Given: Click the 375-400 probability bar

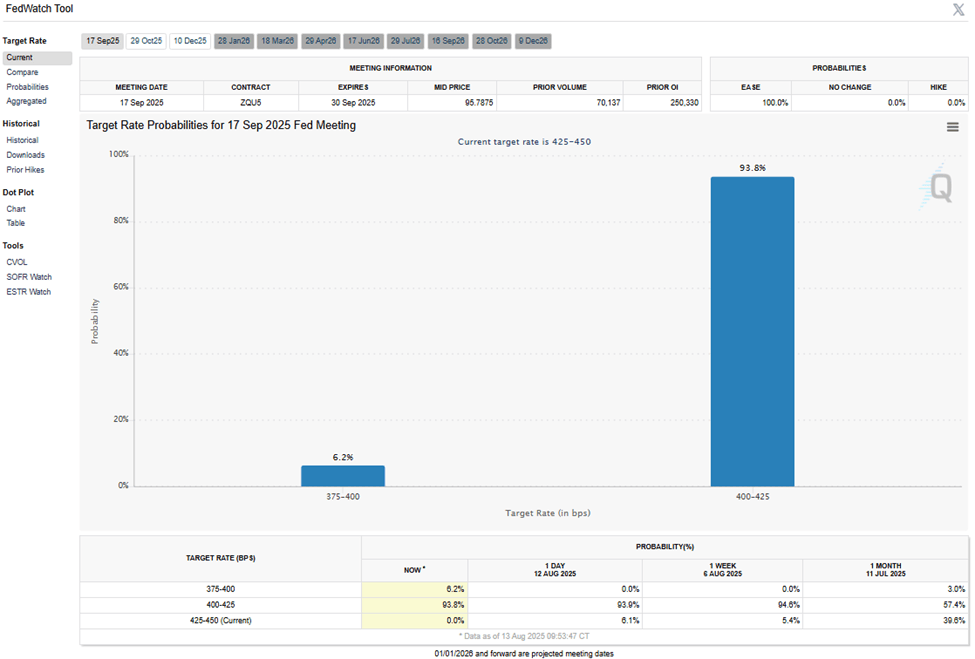Looking at the screenshot, I should click(x=343, y=476).
